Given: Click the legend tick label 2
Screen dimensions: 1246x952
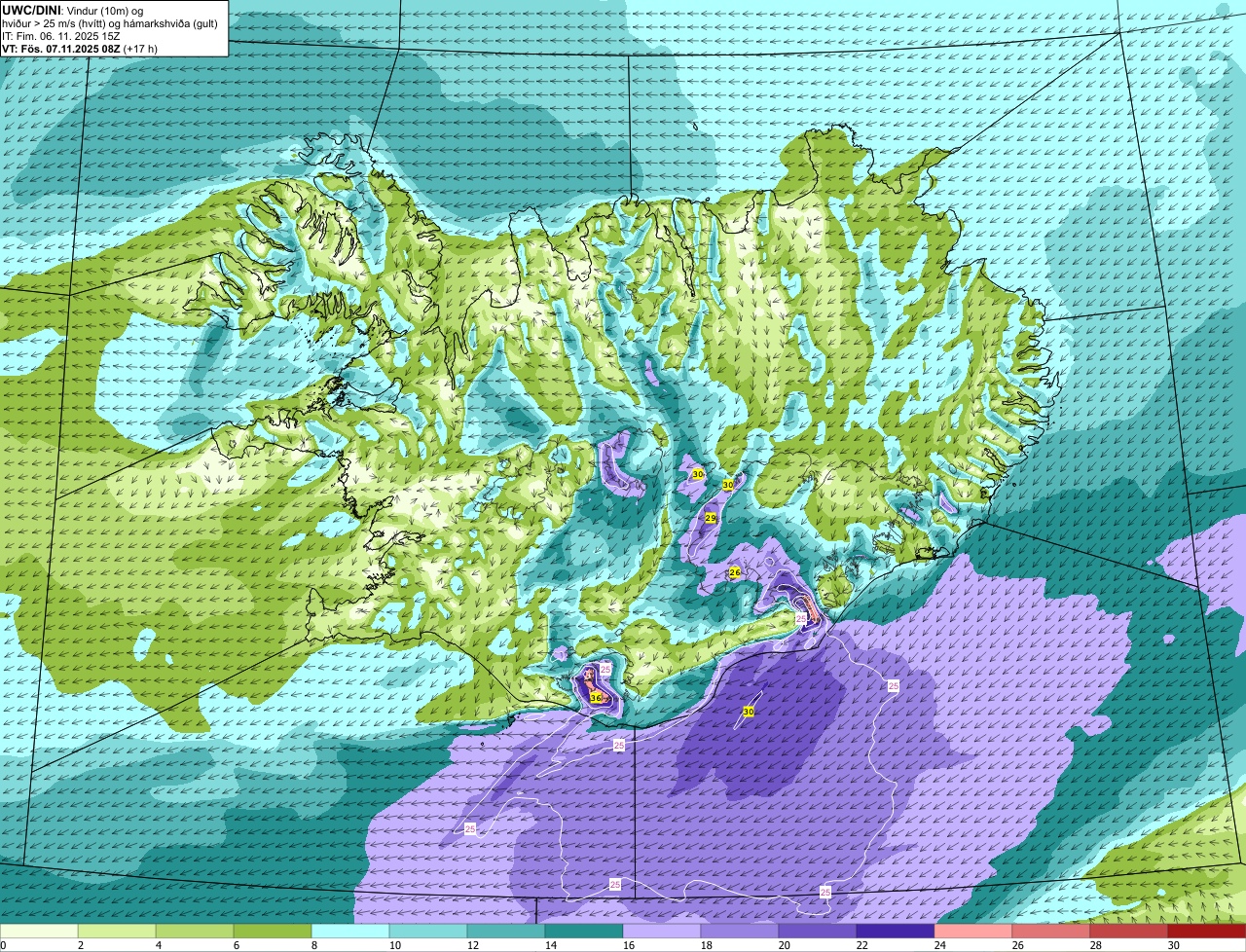Looking at the screenshot, I should (80, 945).
